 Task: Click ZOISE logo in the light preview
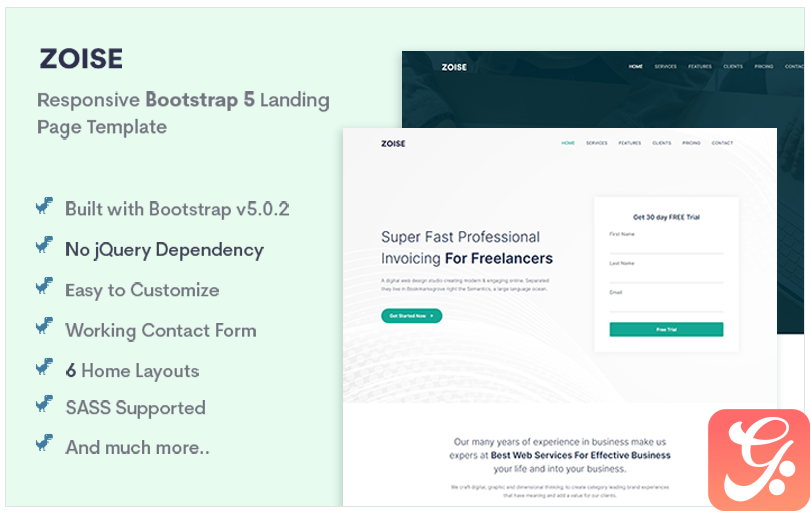coord(393,143)
